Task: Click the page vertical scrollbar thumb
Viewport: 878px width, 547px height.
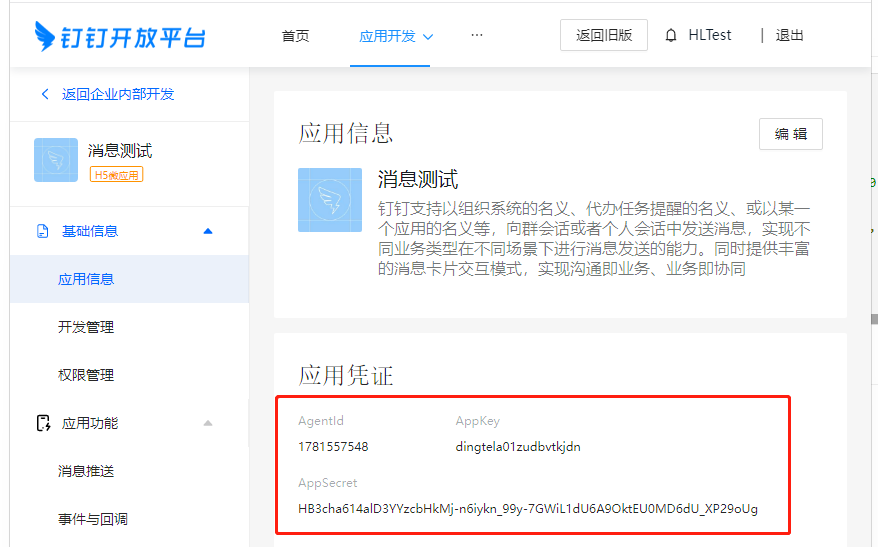Action: [874, 319]
